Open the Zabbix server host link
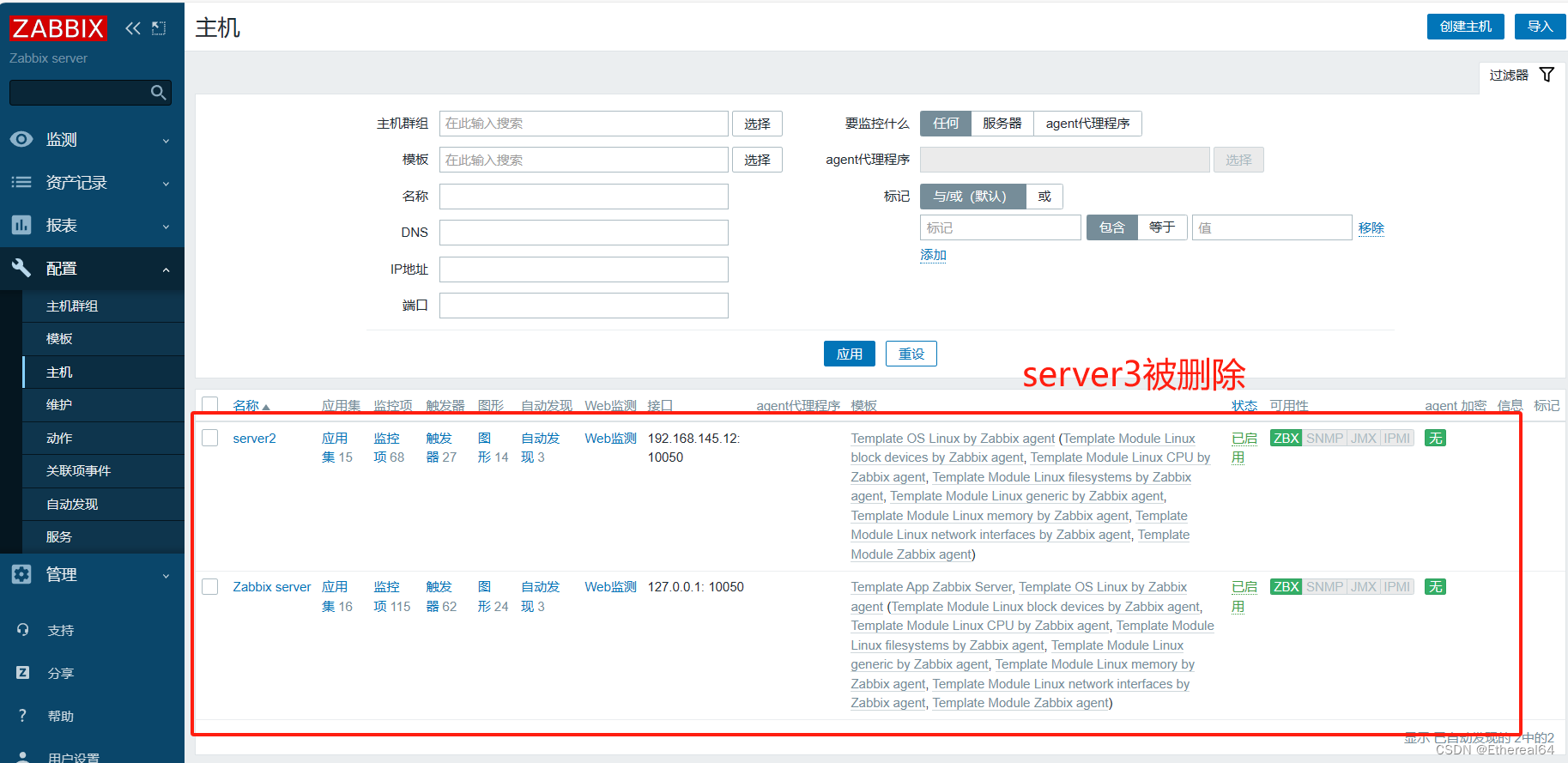The width and height of the screenshot is (1568, 763). coord(272,587)
